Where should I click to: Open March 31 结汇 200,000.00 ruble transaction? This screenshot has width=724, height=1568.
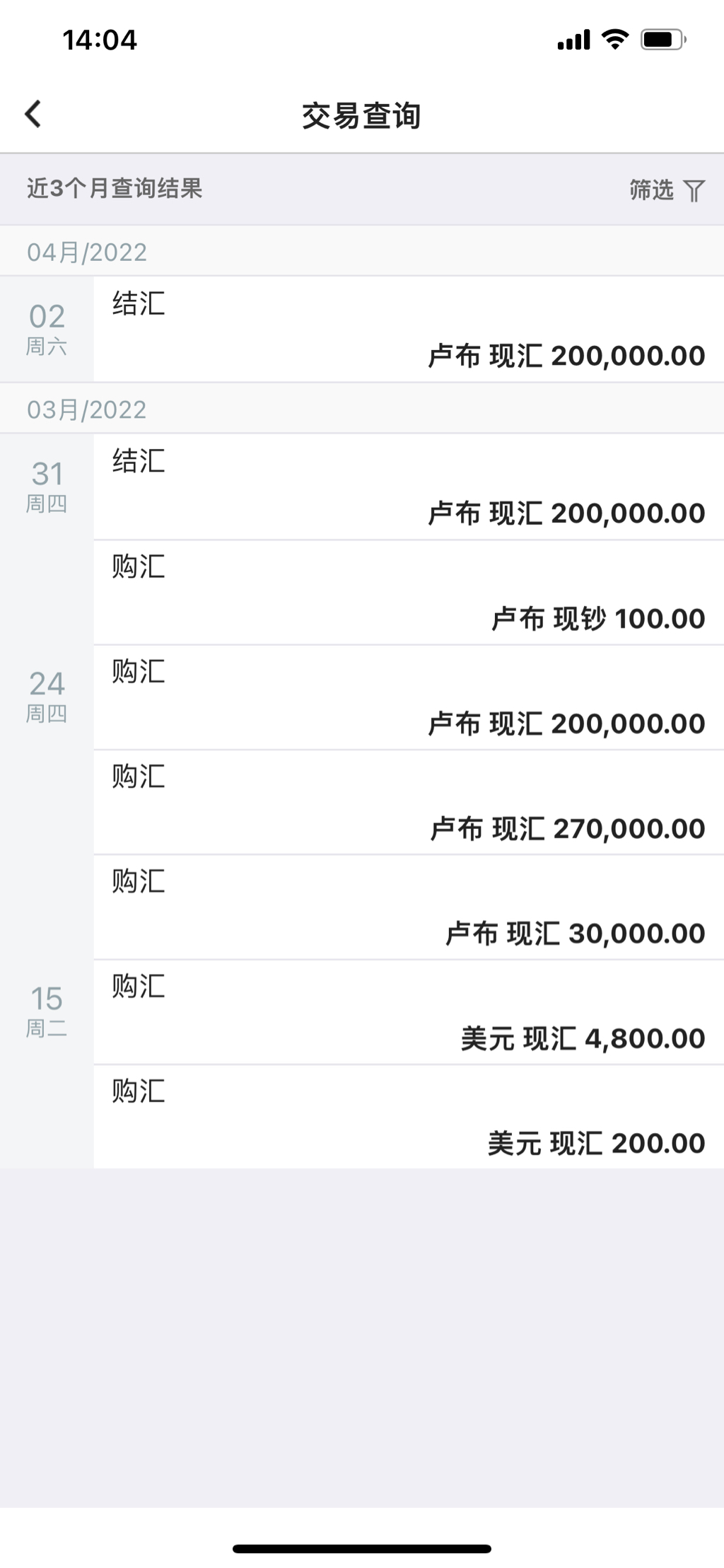click(409, 487)
